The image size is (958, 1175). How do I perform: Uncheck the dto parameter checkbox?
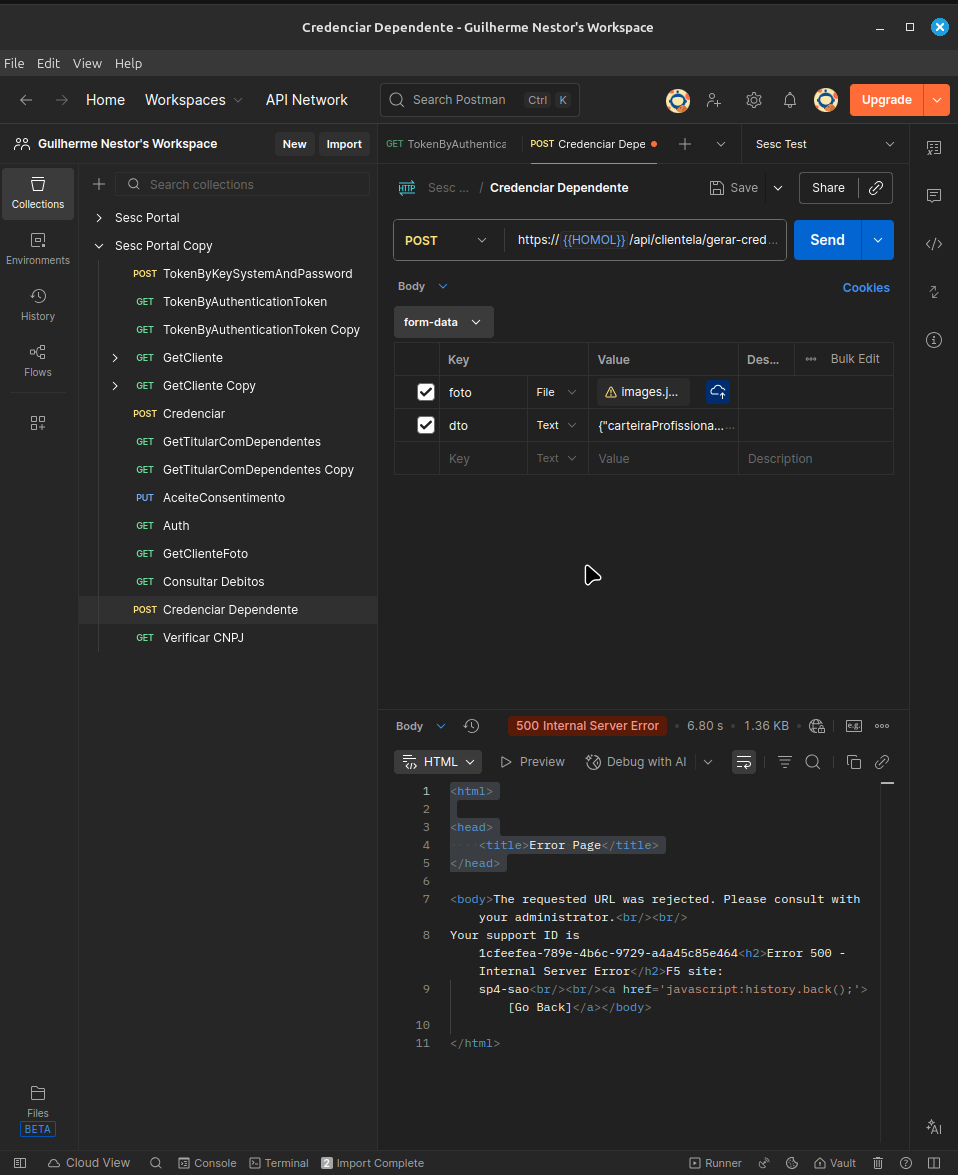click(x=426, y=425)
